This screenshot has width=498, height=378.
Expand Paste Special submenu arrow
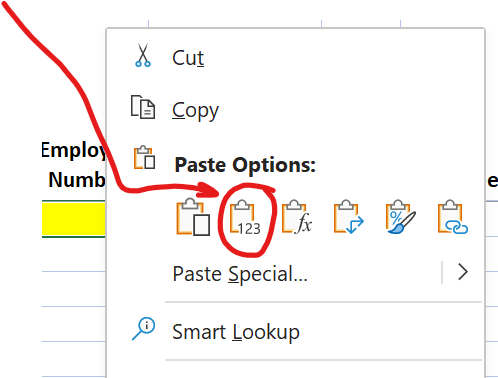463,272
